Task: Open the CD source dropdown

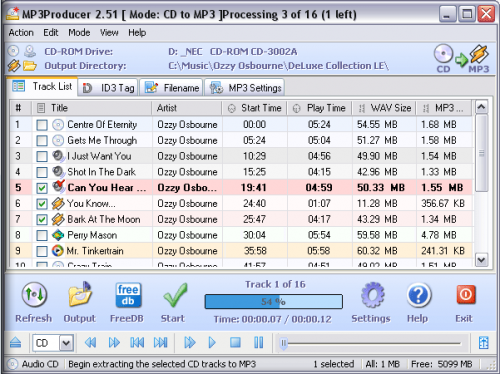Action: [66, 343]
